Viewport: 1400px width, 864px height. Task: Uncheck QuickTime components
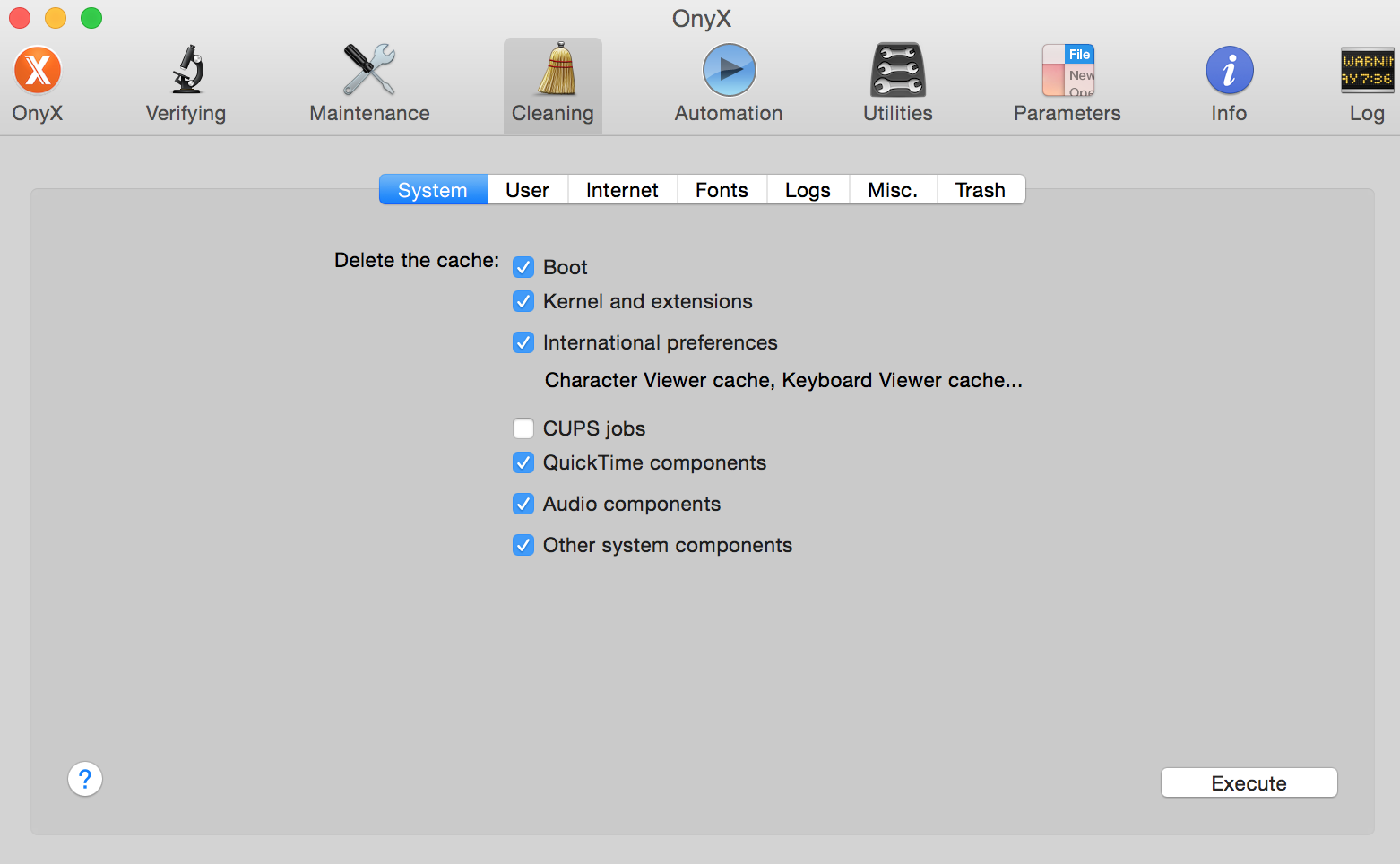(523, 462)
